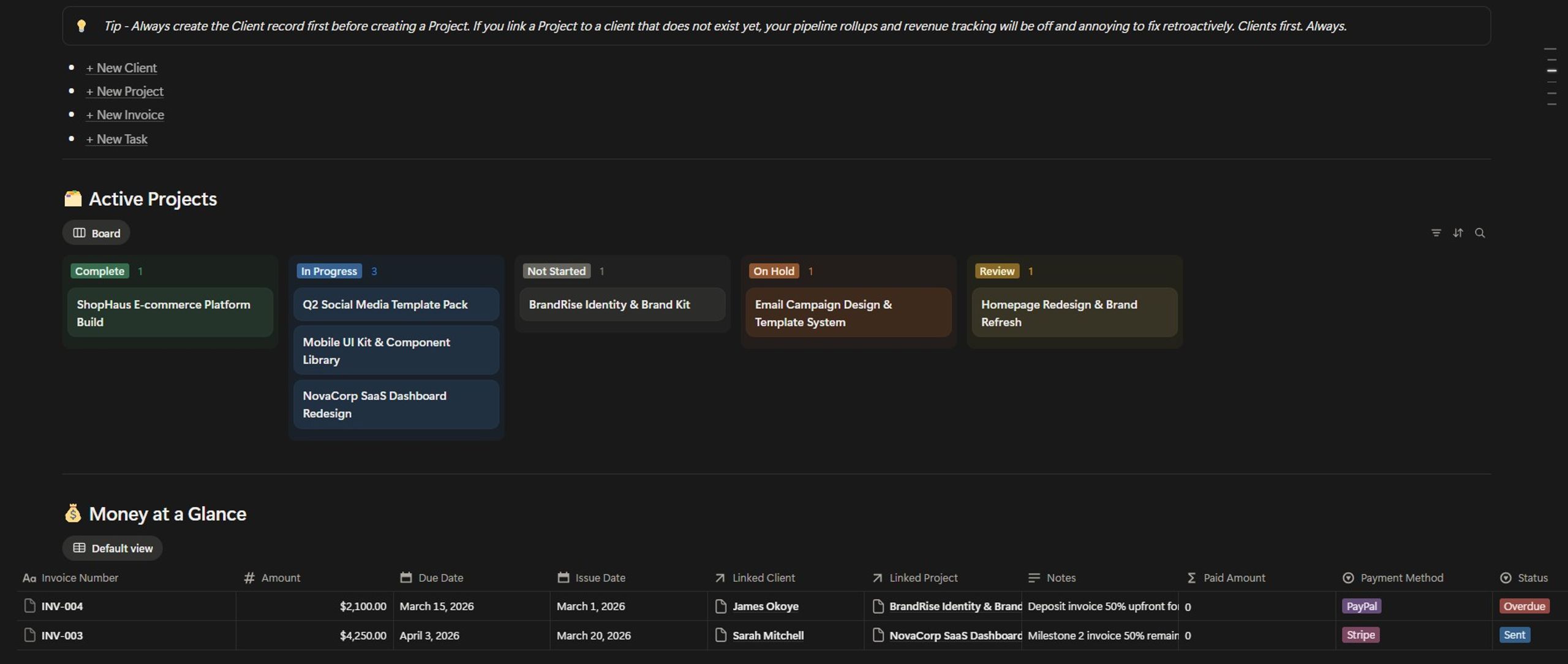Open the filter icon for Active Projects
The height and width of the screenshot is (664, 1568).
[1436, 233]
